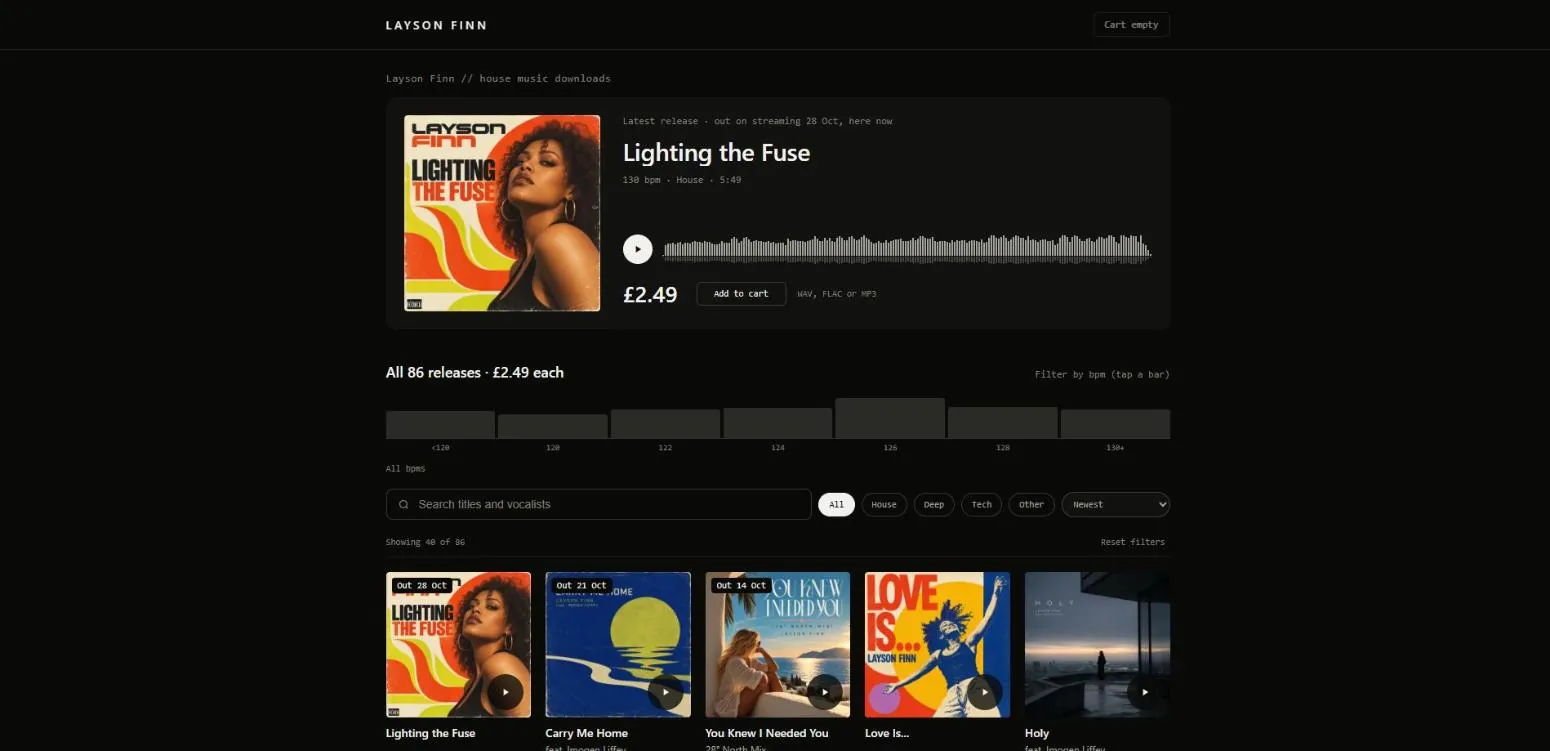
Task: Select the 124 bpm histogram bar
Action: [x=778, y=423]
